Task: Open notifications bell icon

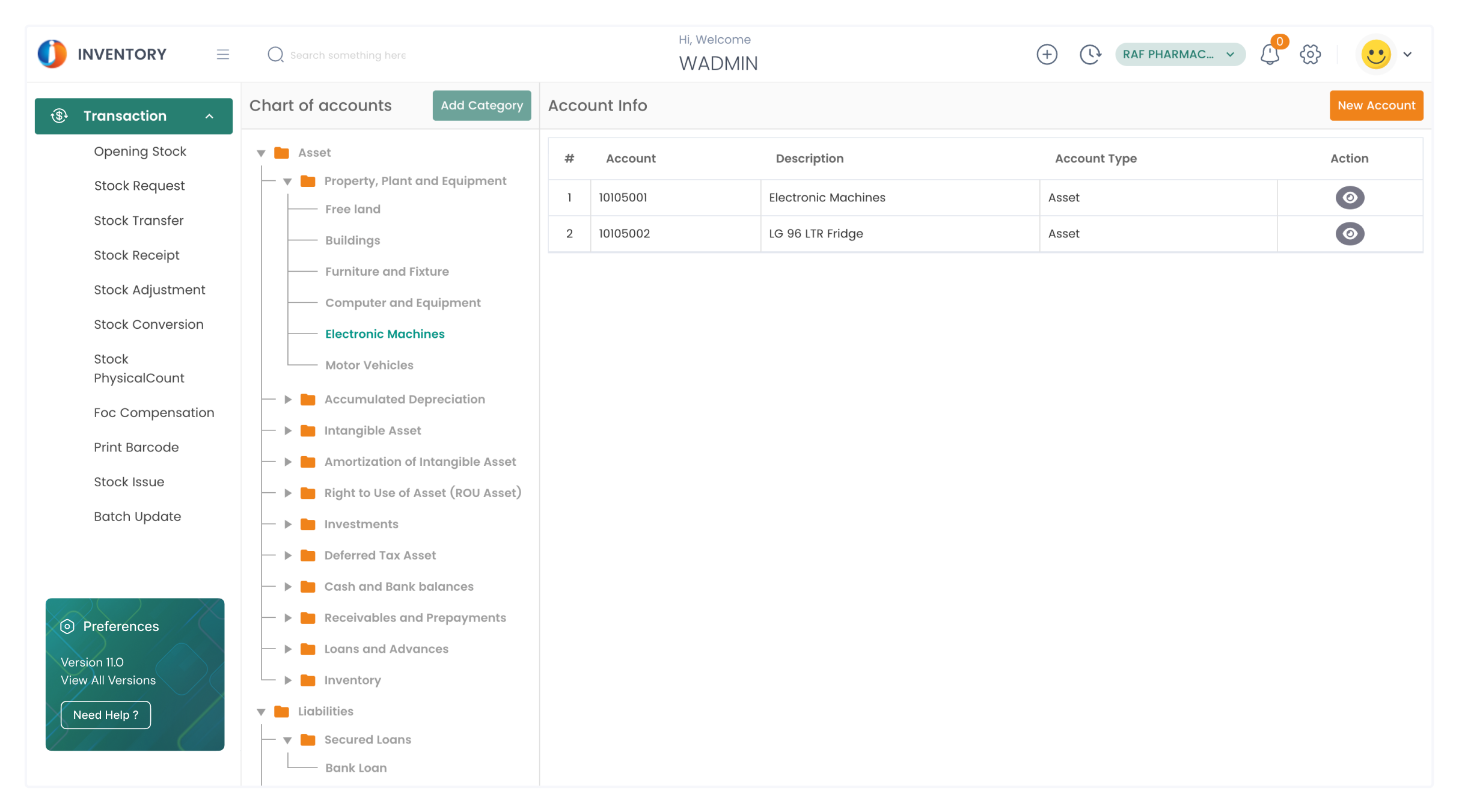Action: 1270,55
